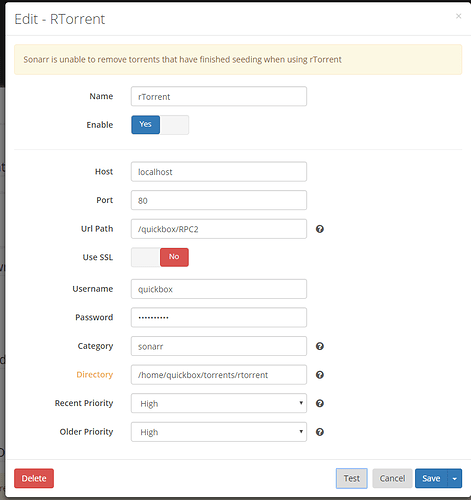Toggle the Use SSL switch

tap(160, 257)
